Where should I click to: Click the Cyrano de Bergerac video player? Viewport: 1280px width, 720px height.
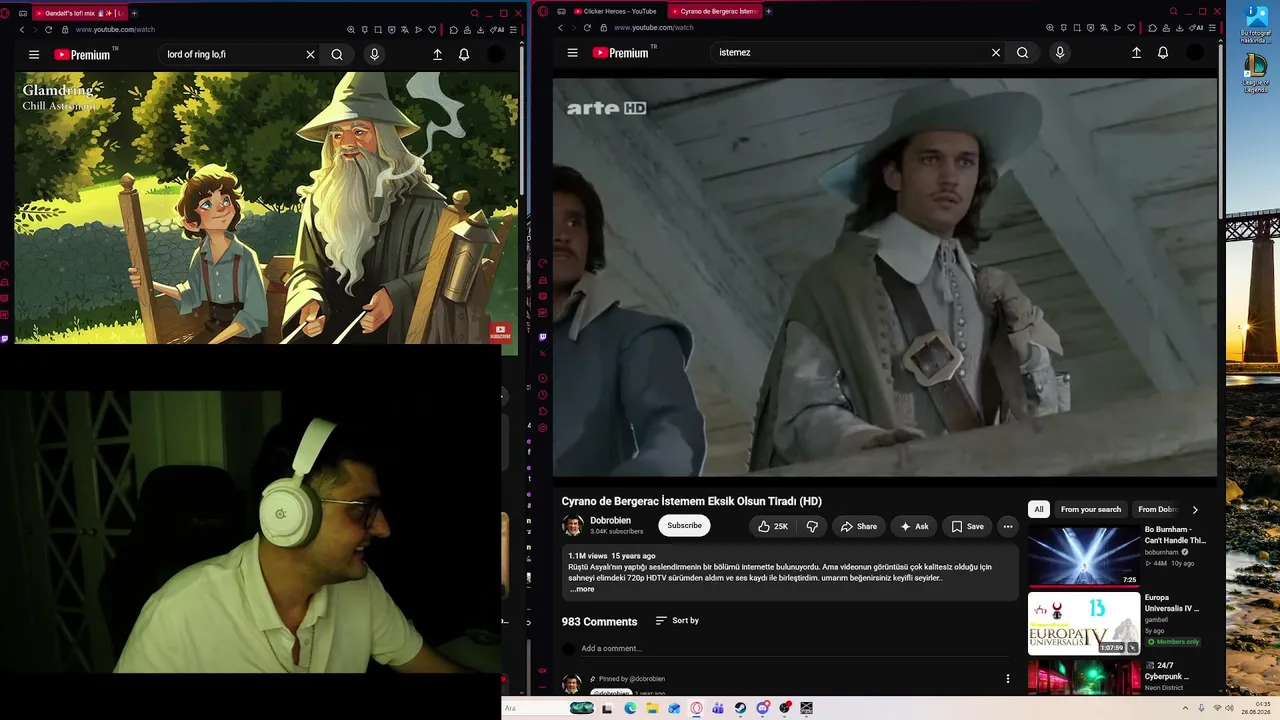[885, 278]
